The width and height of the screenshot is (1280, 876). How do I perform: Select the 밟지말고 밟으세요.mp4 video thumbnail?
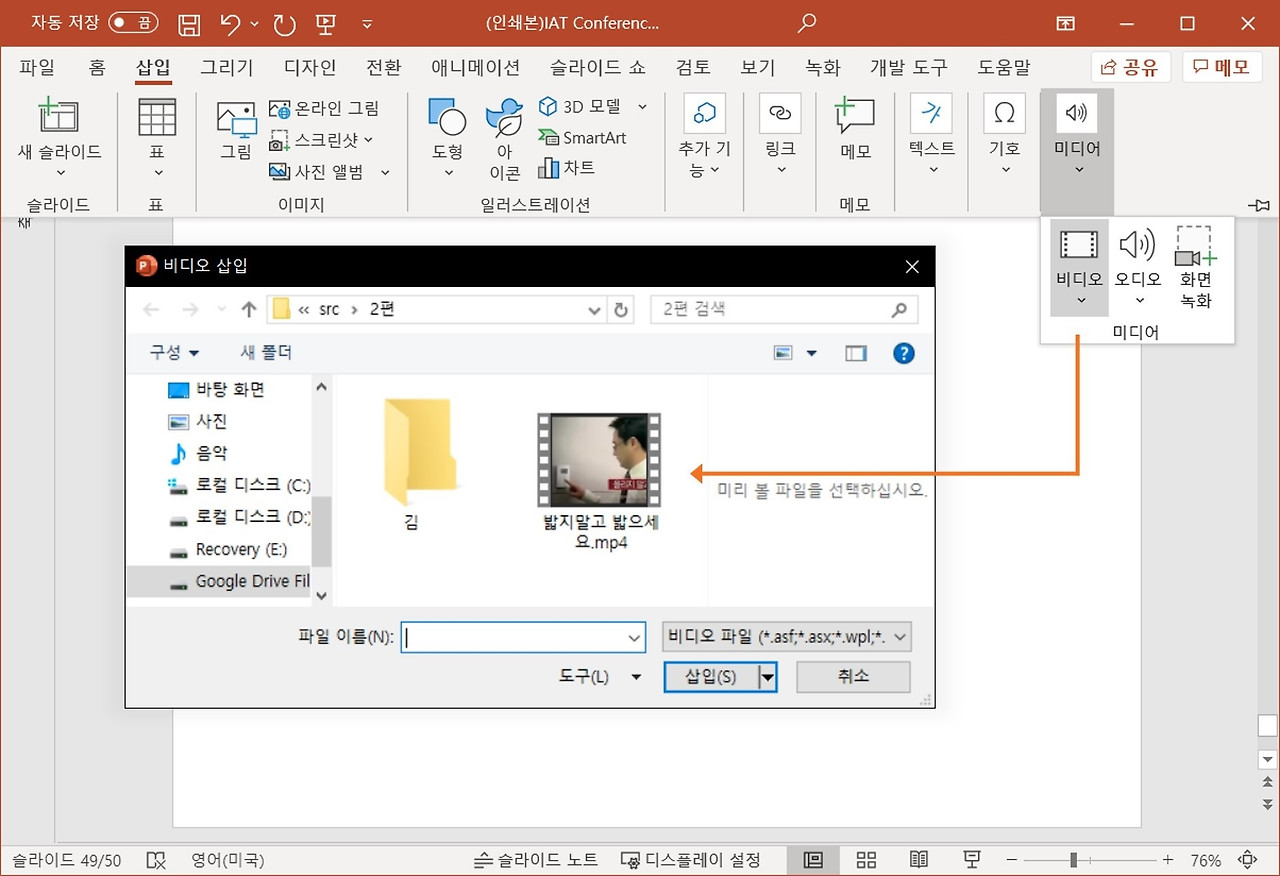click(599, 460)
